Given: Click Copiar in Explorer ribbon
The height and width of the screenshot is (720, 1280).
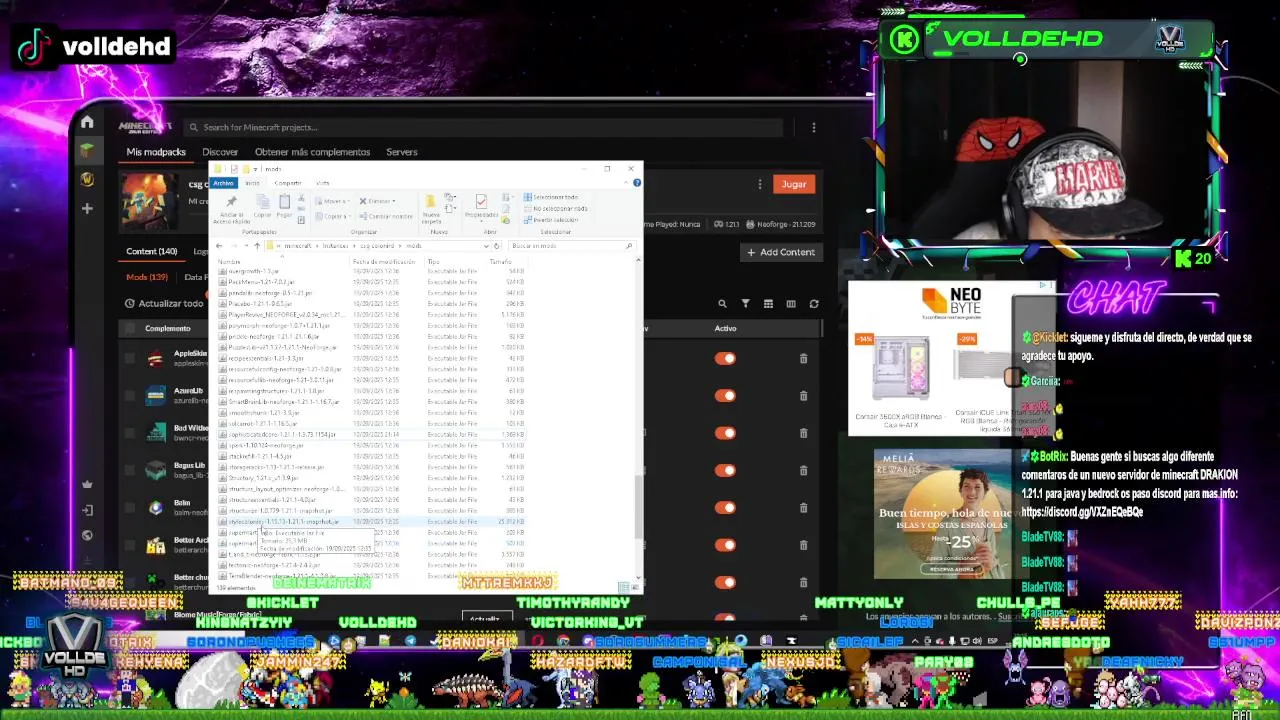Looking at the screenshot, I should pyautogui.click(x=263, y=205).
